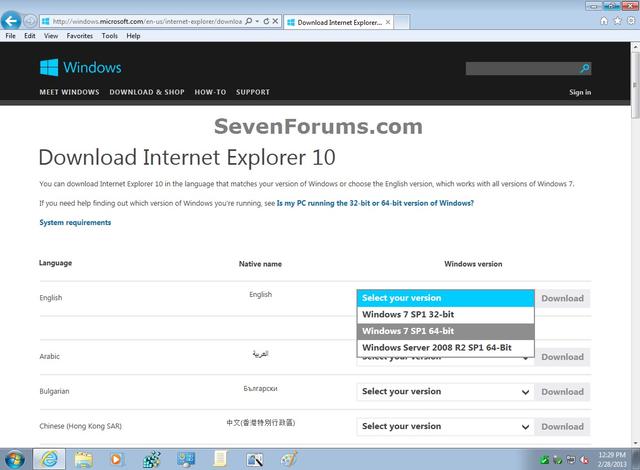This screenshot has height=470, width=640.
Task: Click the green tray icon in system tray
Action: 544,460
